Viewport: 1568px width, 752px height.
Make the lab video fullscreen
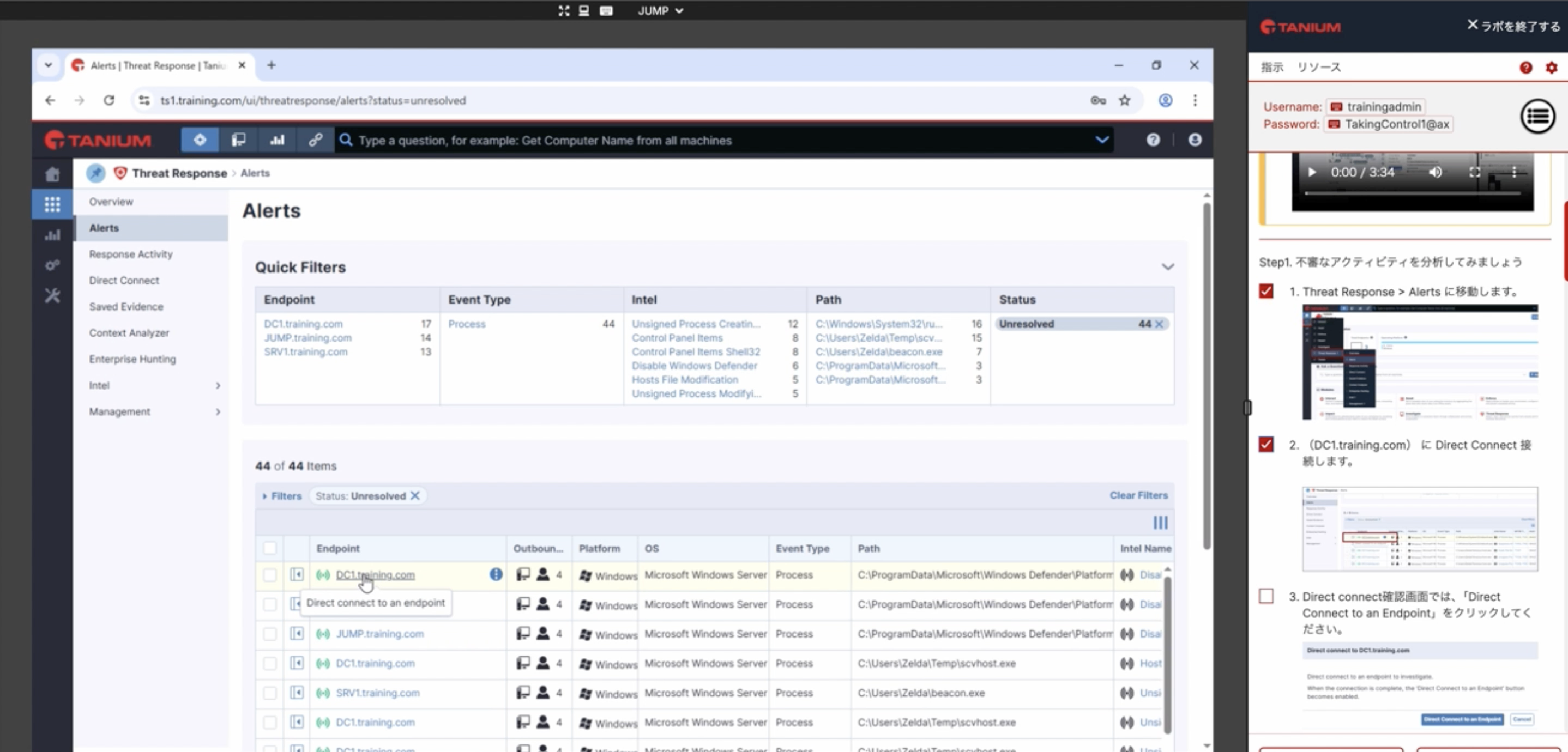[x=1475, y=172]
